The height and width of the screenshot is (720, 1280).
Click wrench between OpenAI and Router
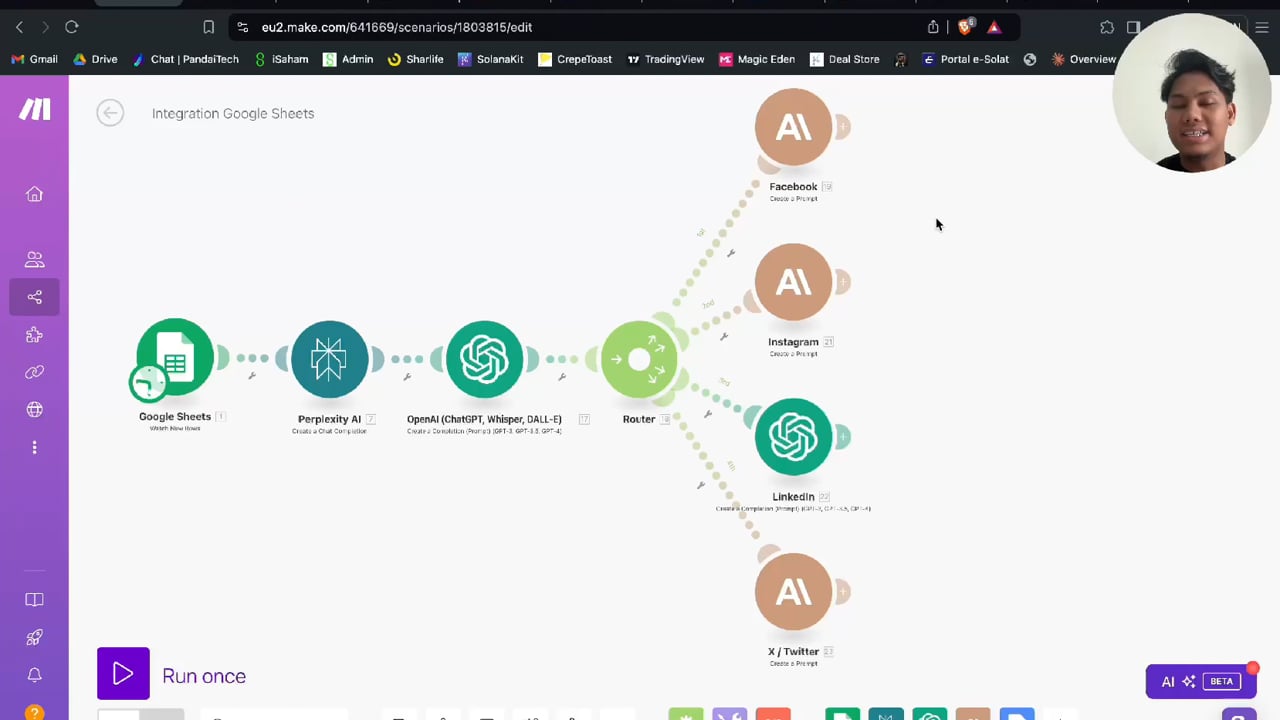pos(562,377)
